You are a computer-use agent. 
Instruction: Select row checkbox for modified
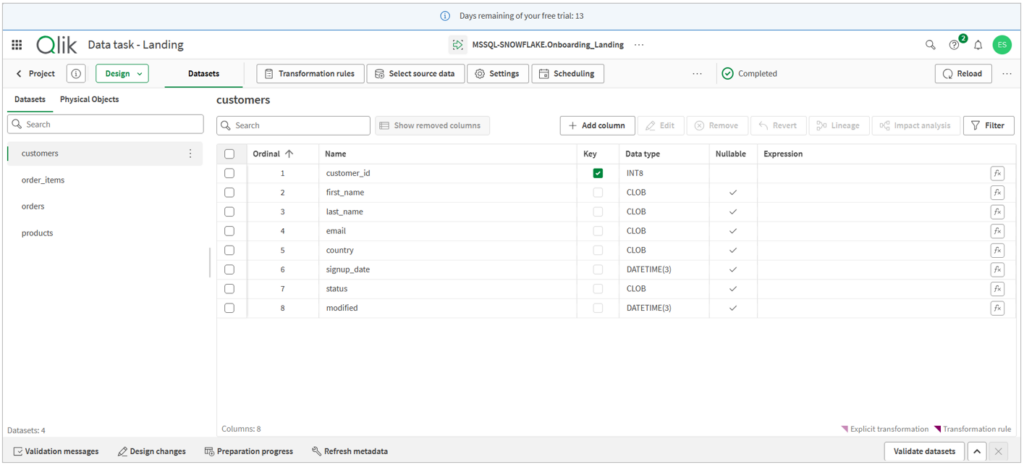[229, 308]
